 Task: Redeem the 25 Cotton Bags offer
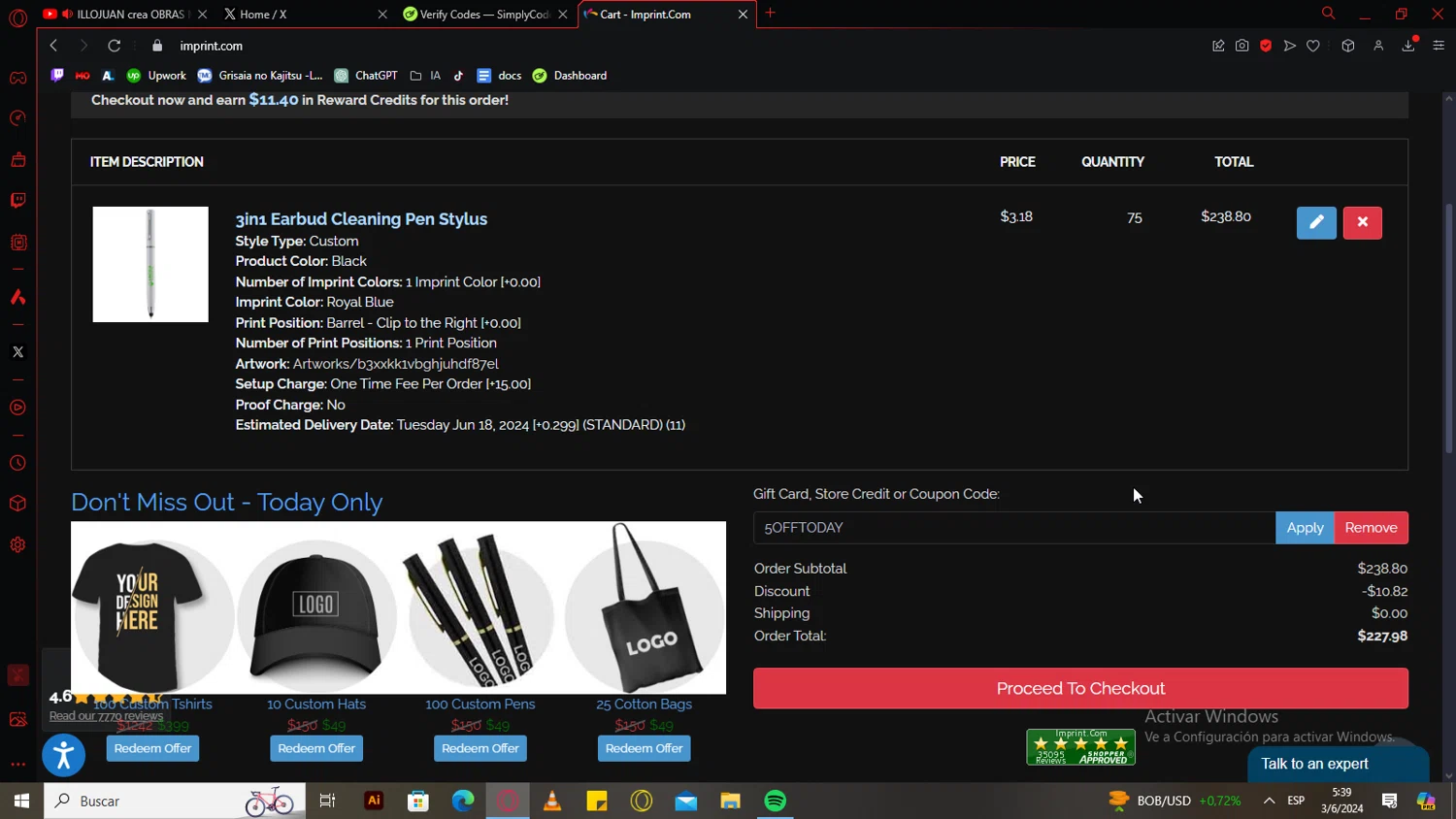pos(644,748)
